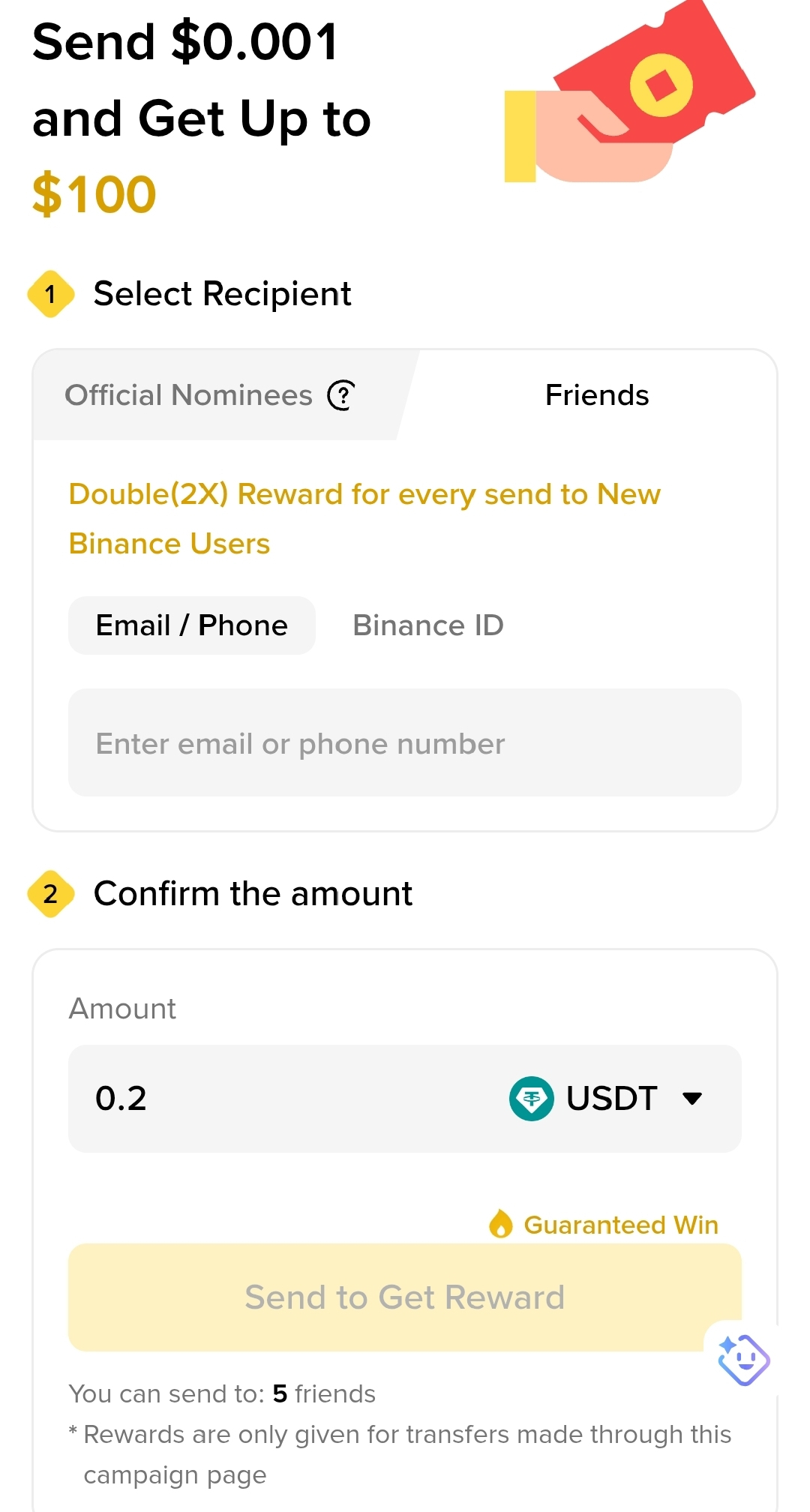This screenshot has width=810, height=1512.
Task: Click the Official Nominees help question-mark icon
Action: pyautogui.click(x=341, y=395)
